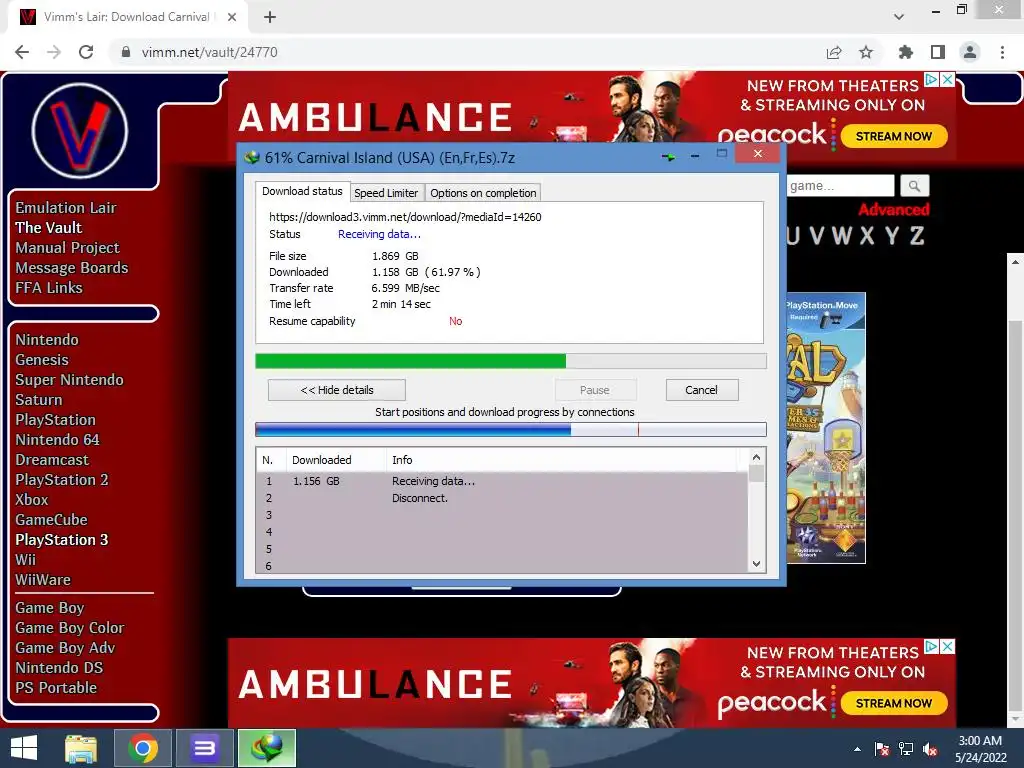1024x768 pixels.
Task: Reload the vimm.net page
Action: [86, 52]
